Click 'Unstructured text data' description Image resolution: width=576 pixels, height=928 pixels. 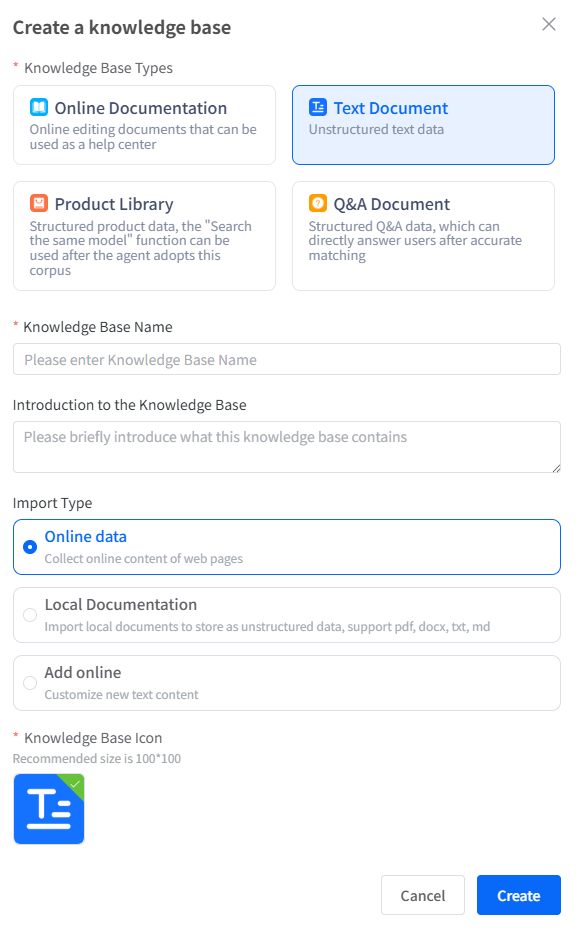pos(376,129)
